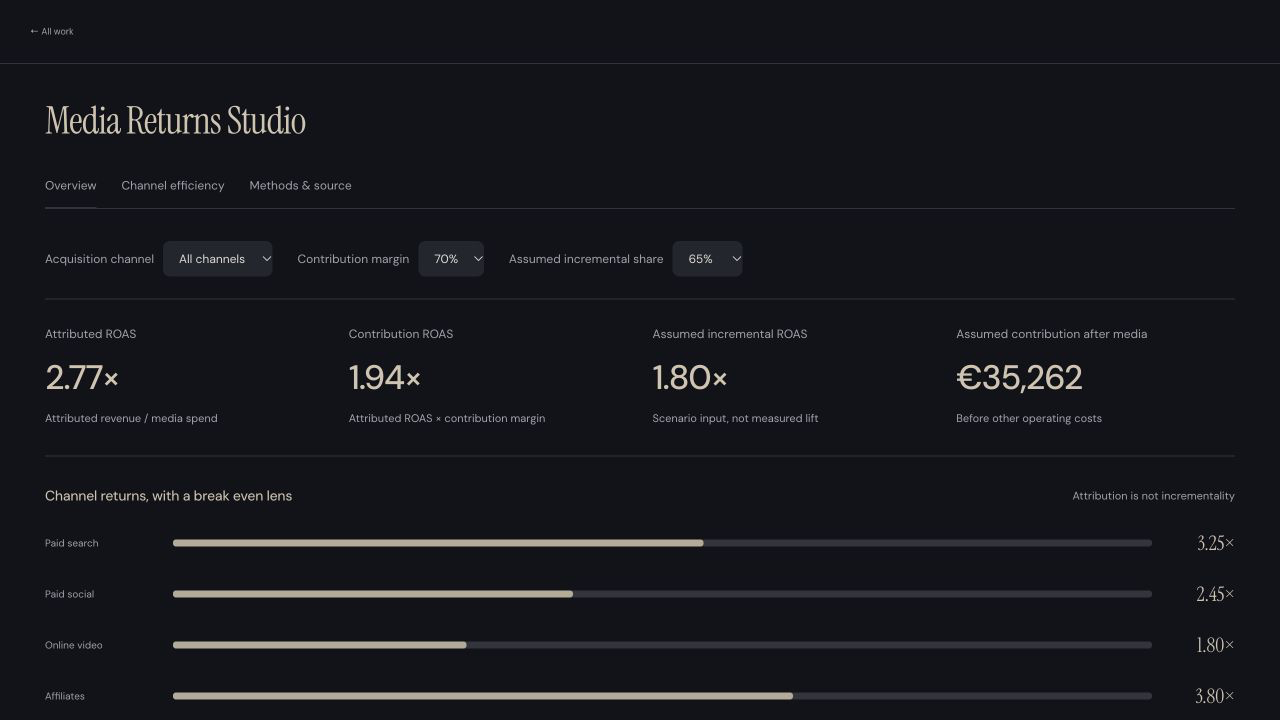Open the Assumed incremental share 65% dropdown
Screen dimensions: 1280x720
[707, 259]
